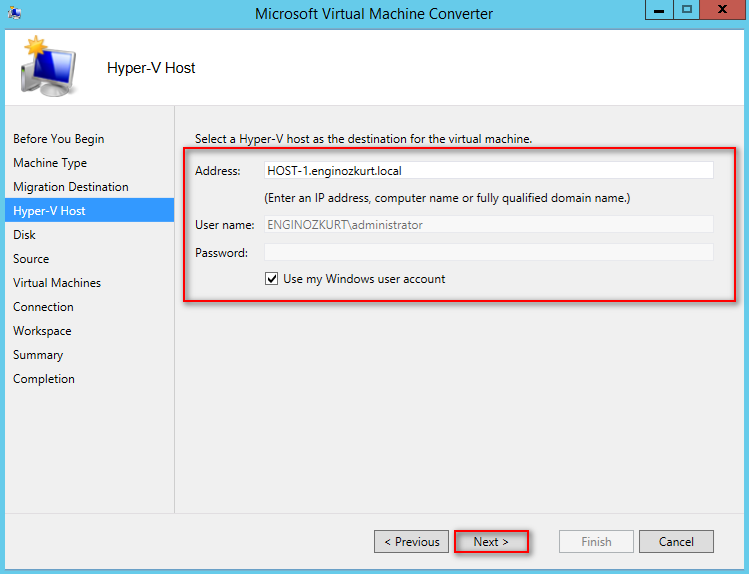Click the Hyper-V Host page heading
Image resolution: width=749 pixels, height=574 pixels.
[151, 68]
